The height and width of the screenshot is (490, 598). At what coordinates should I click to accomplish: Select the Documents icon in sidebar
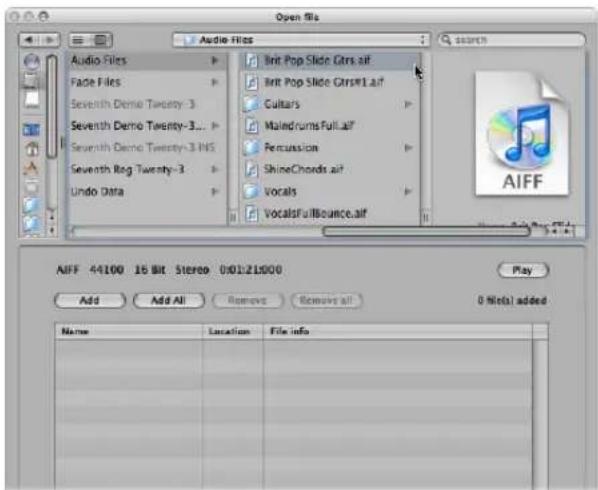click(x=32, y=187)
